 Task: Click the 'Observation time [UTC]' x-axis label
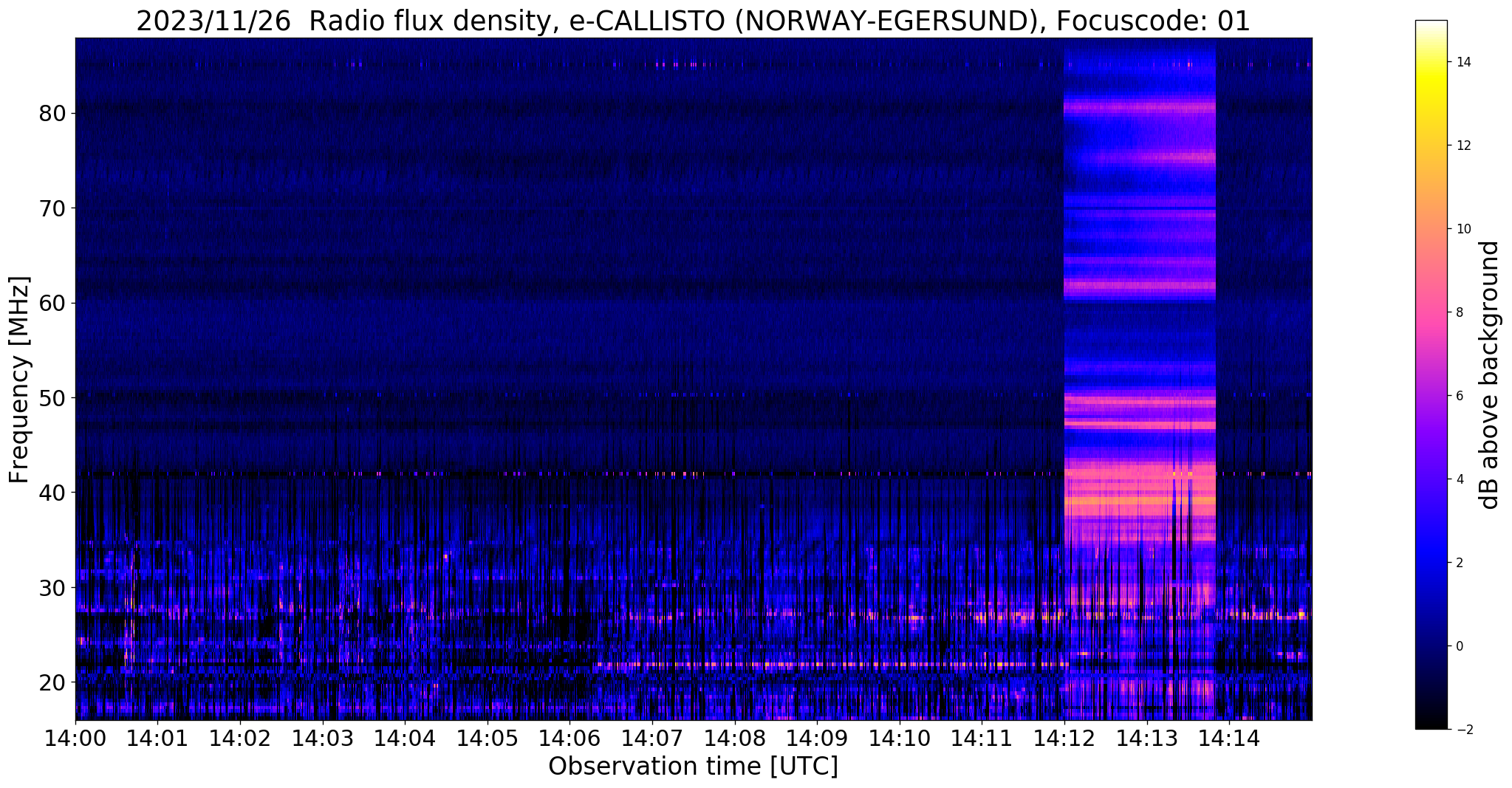[x=693, y=767]
